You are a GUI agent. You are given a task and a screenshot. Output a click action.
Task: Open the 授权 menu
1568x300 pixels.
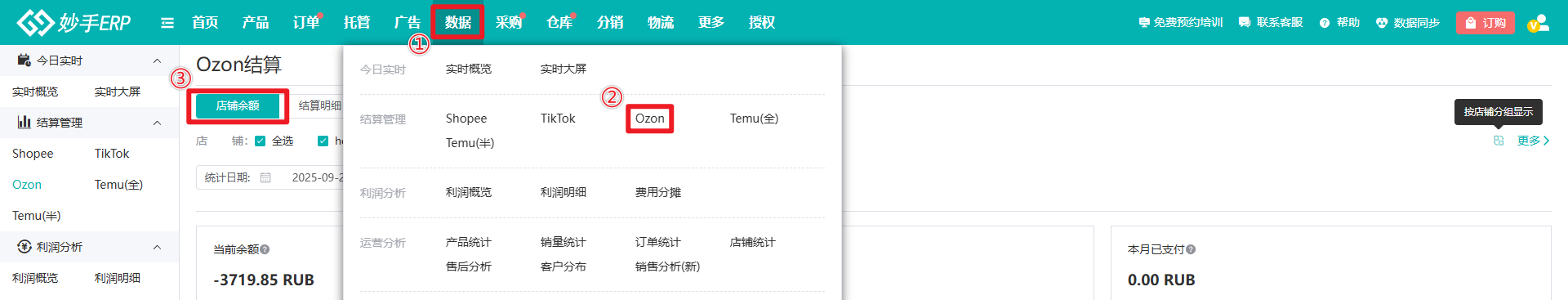[762, 22]
